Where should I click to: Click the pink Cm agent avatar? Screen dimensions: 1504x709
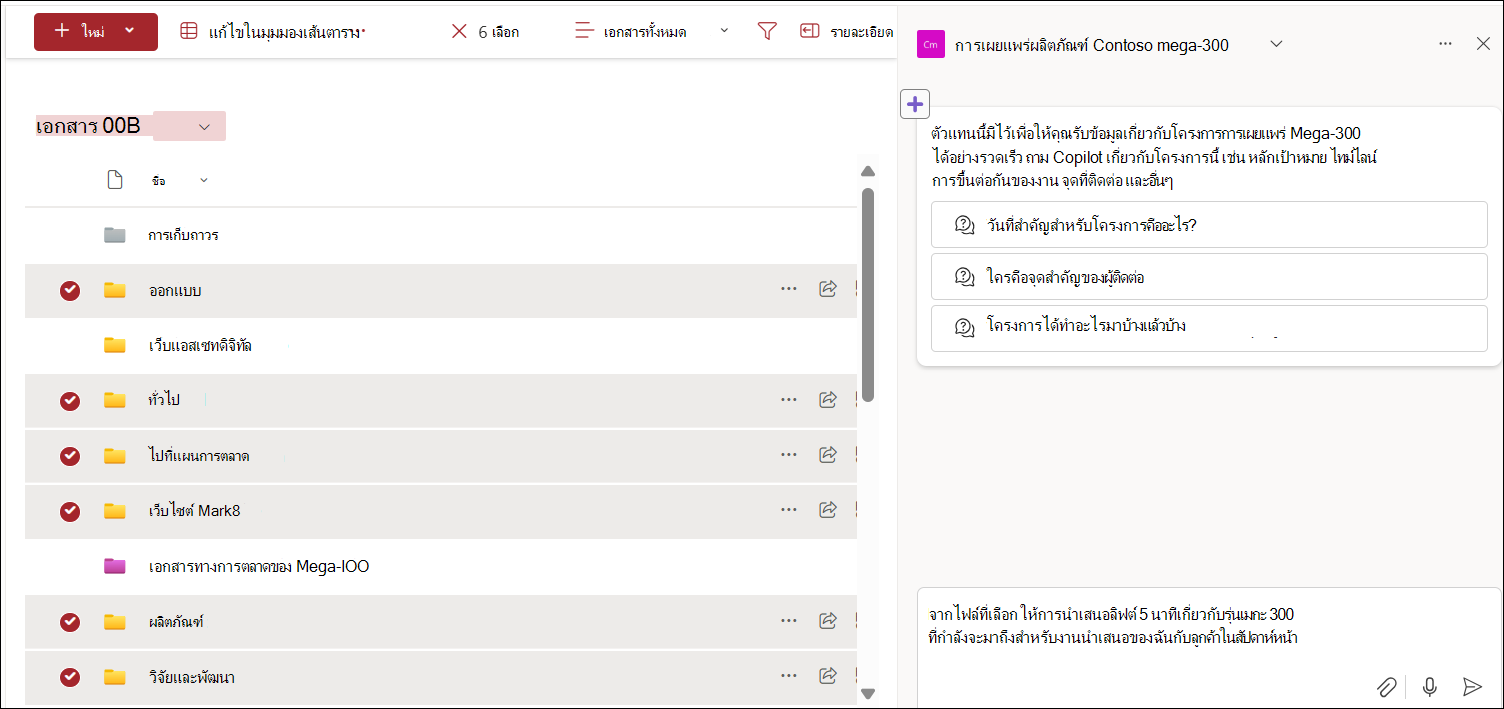[931, 44]
